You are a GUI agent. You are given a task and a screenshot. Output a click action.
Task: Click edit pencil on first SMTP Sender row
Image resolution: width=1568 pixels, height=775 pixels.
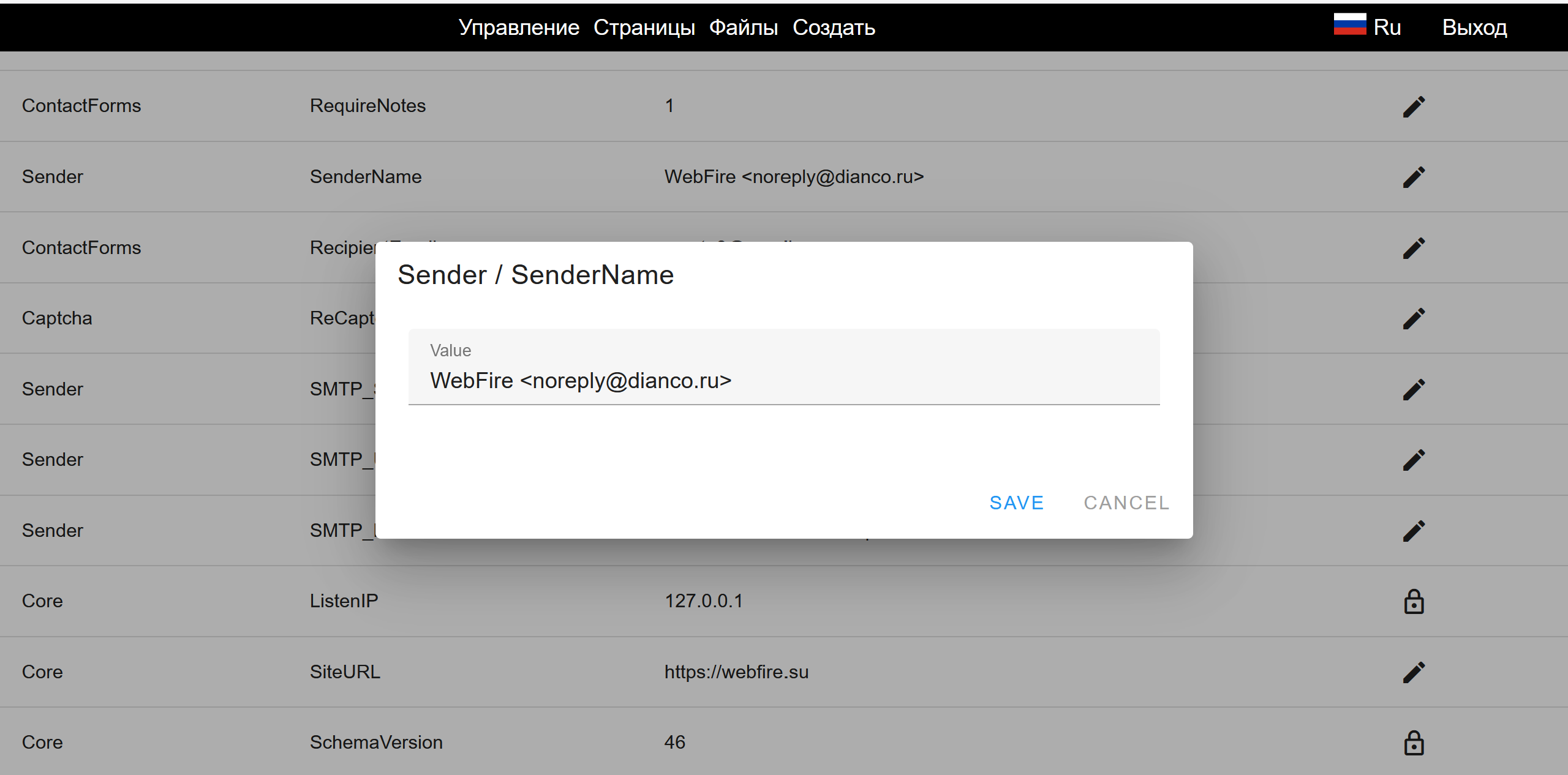click(1414, 389)
